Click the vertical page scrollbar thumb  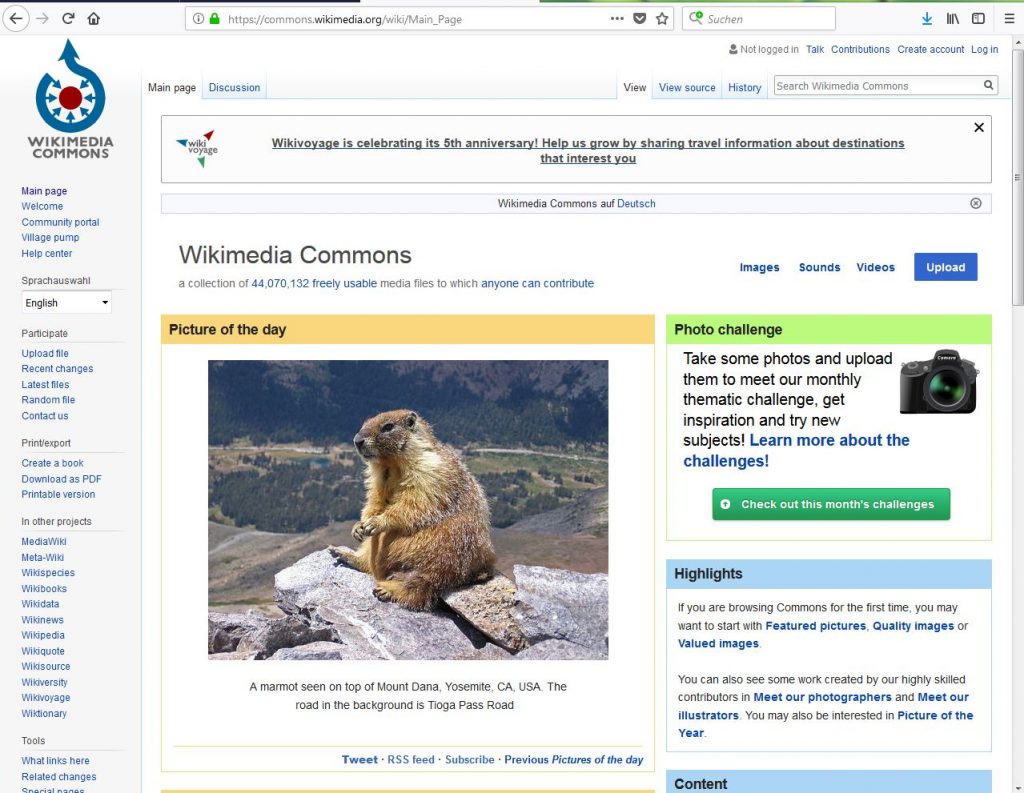click(1017, 176)
